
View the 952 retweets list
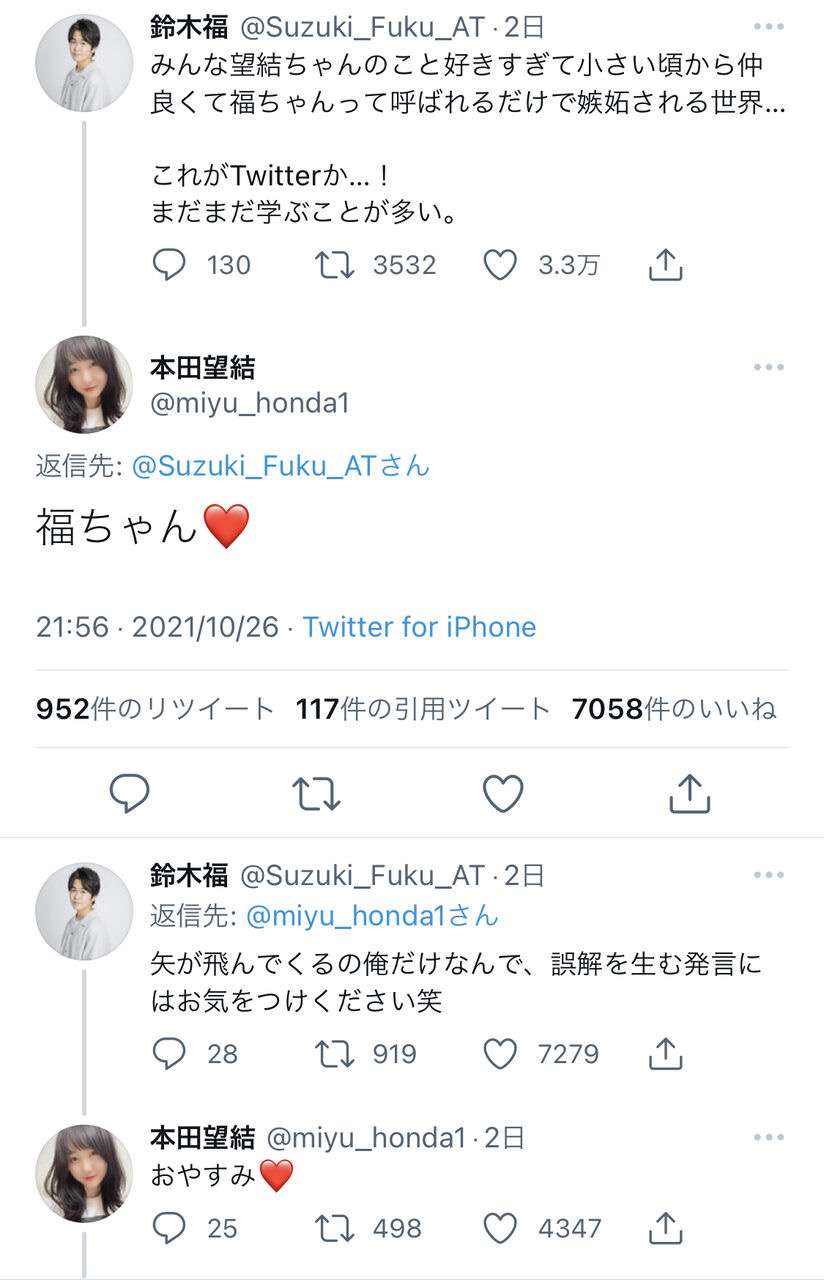[155, 709]
